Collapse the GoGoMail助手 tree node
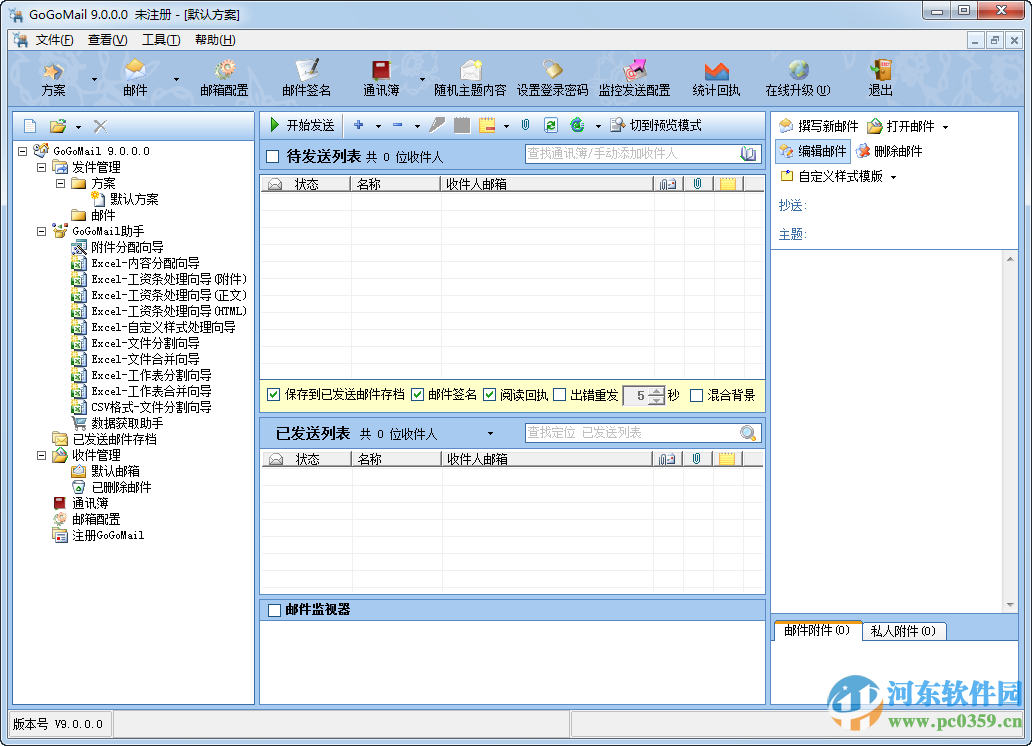1032x746 pixels. pyautogui.click(x=41, y=229)
